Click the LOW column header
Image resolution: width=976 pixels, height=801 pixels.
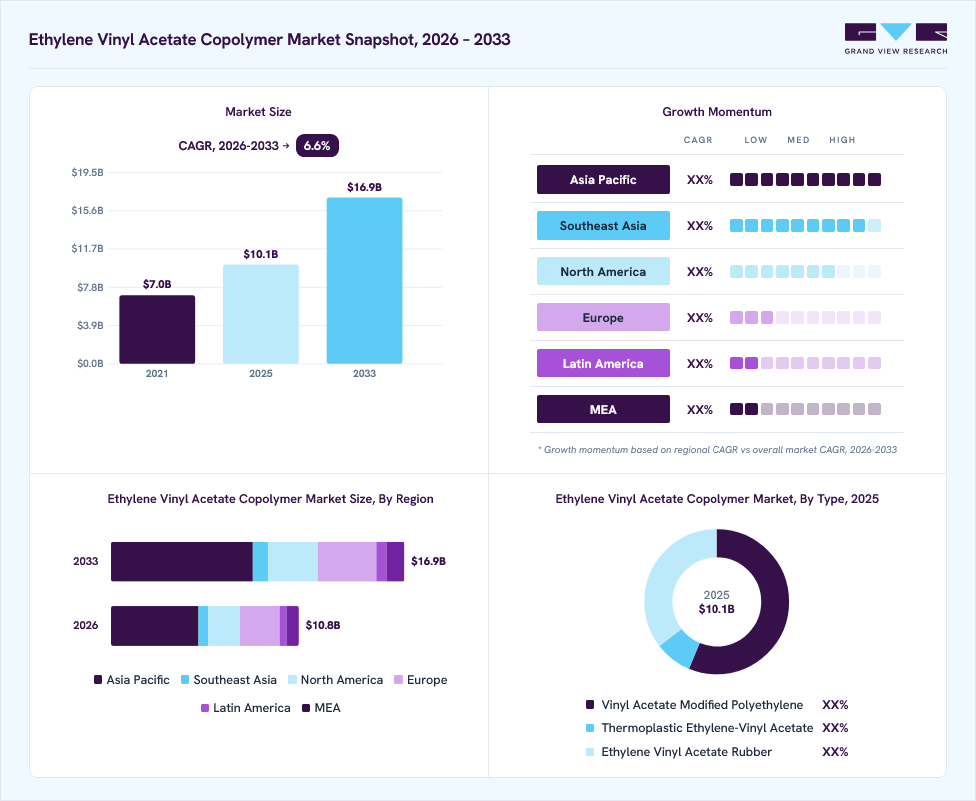pyautogui.click(x=756, y=140)
